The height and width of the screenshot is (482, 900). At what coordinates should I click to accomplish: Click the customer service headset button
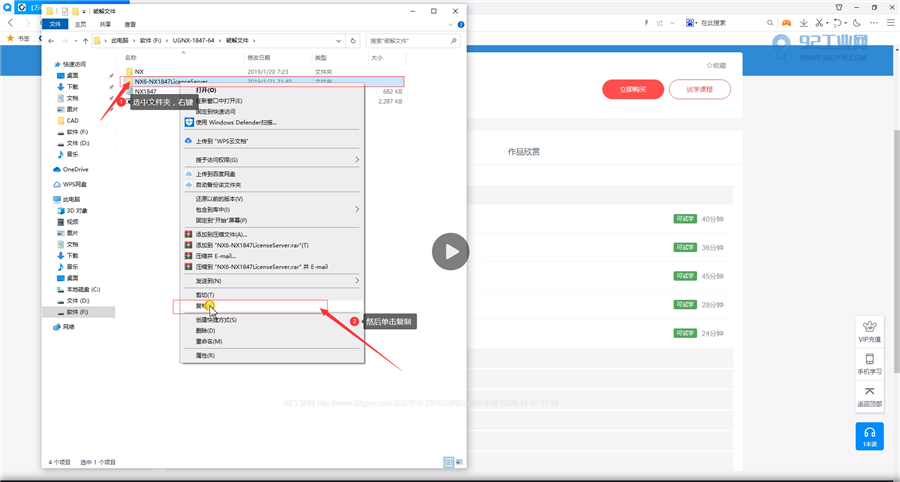click(x=870, y=436)
